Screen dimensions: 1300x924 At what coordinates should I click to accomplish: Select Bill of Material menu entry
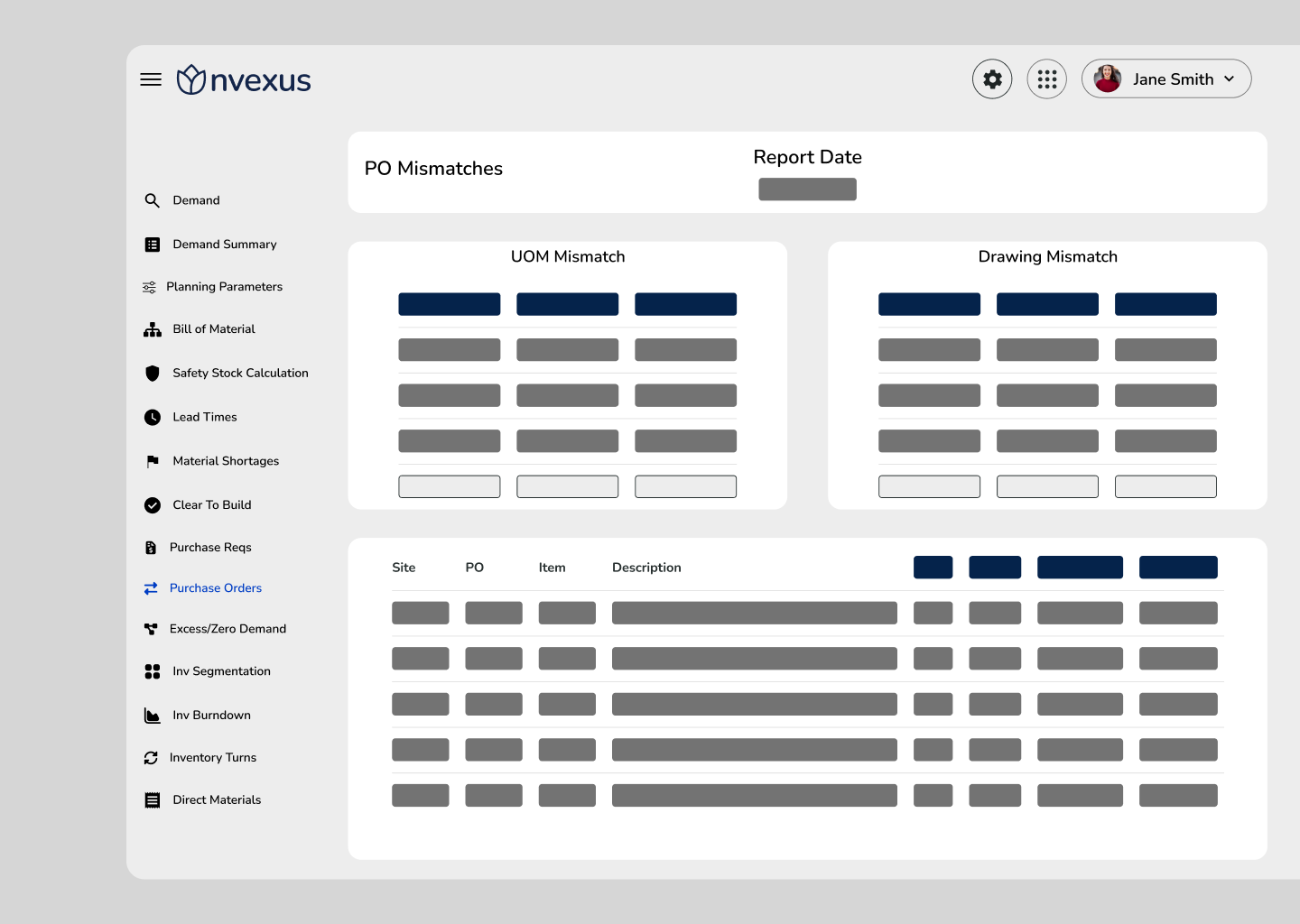pos(214,329)
